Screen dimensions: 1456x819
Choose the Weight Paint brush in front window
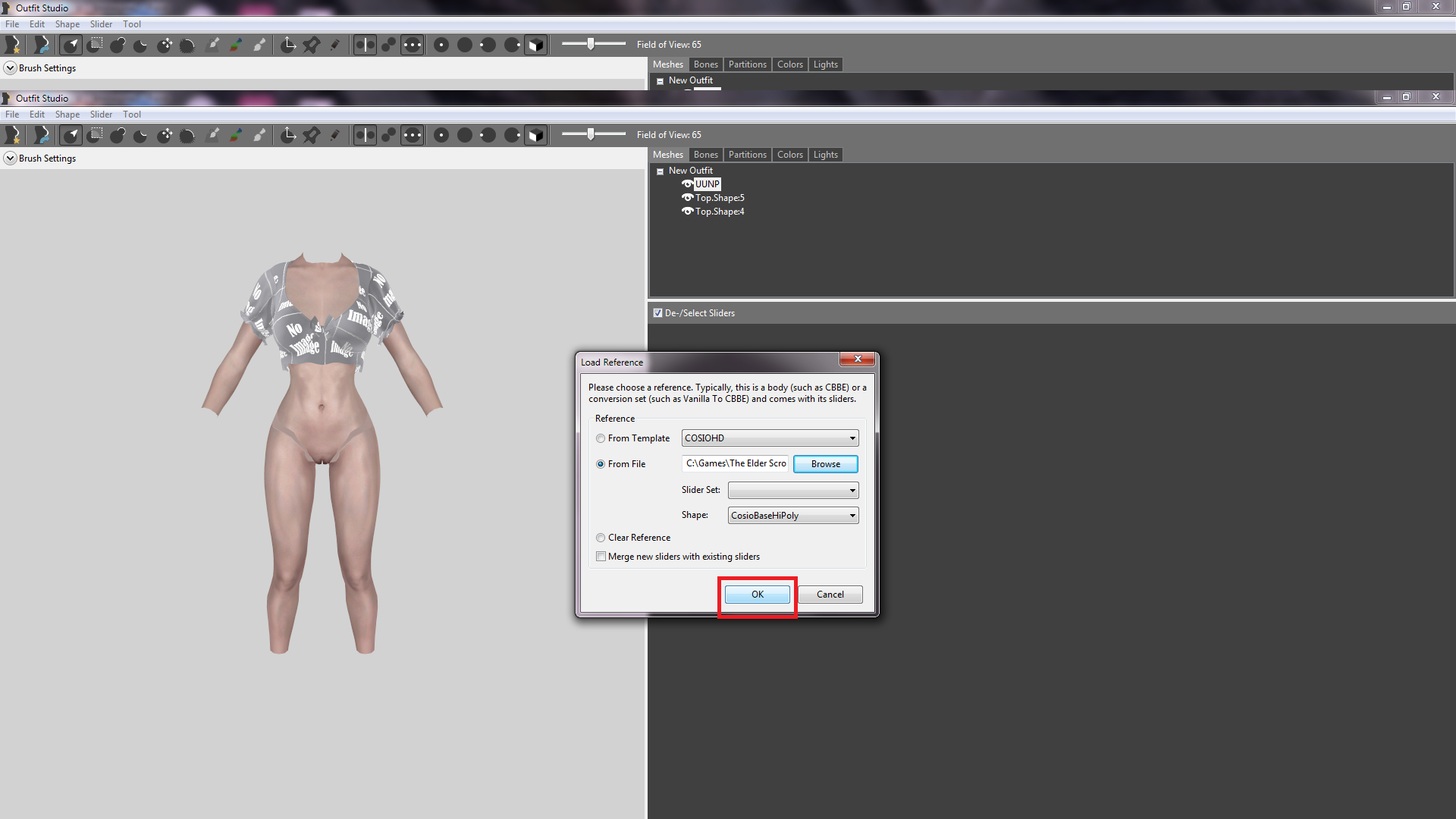point(214,135)
